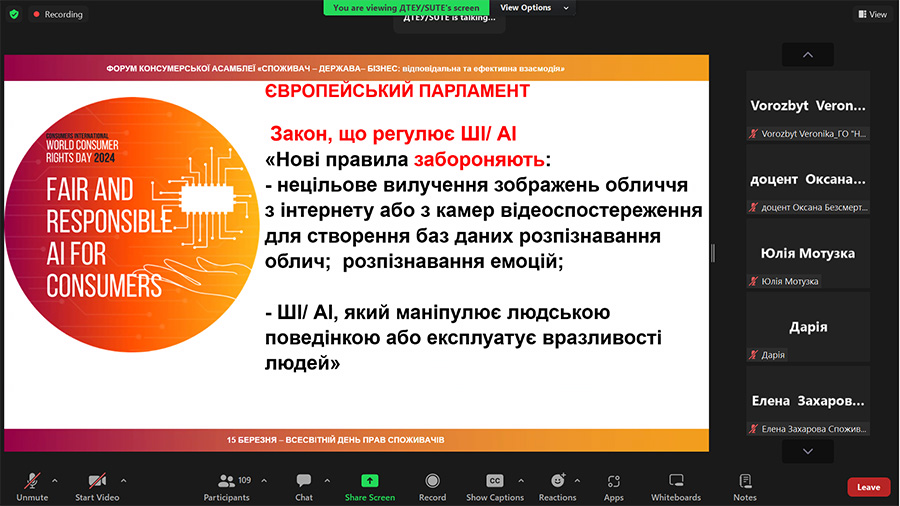Start recording with the Record icon
This screenshot has width=900, height=506.
[432, 481]
